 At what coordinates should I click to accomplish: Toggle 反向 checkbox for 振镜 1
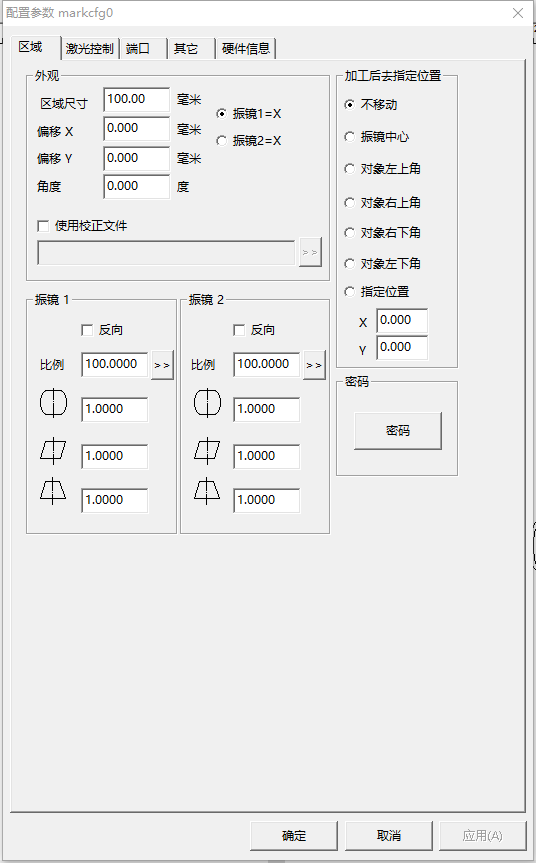pos(102,330)
